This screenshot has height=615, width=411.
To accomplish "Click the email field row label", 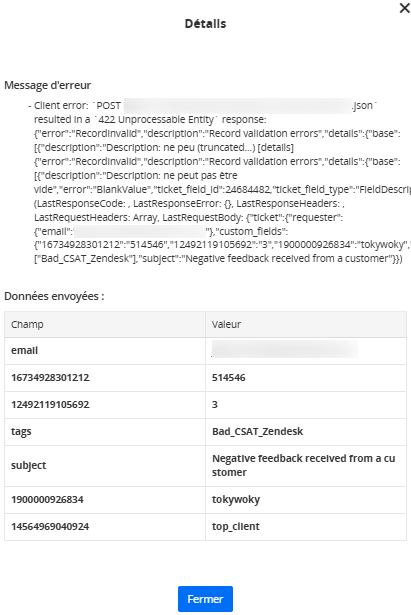I will coord(105,351).
